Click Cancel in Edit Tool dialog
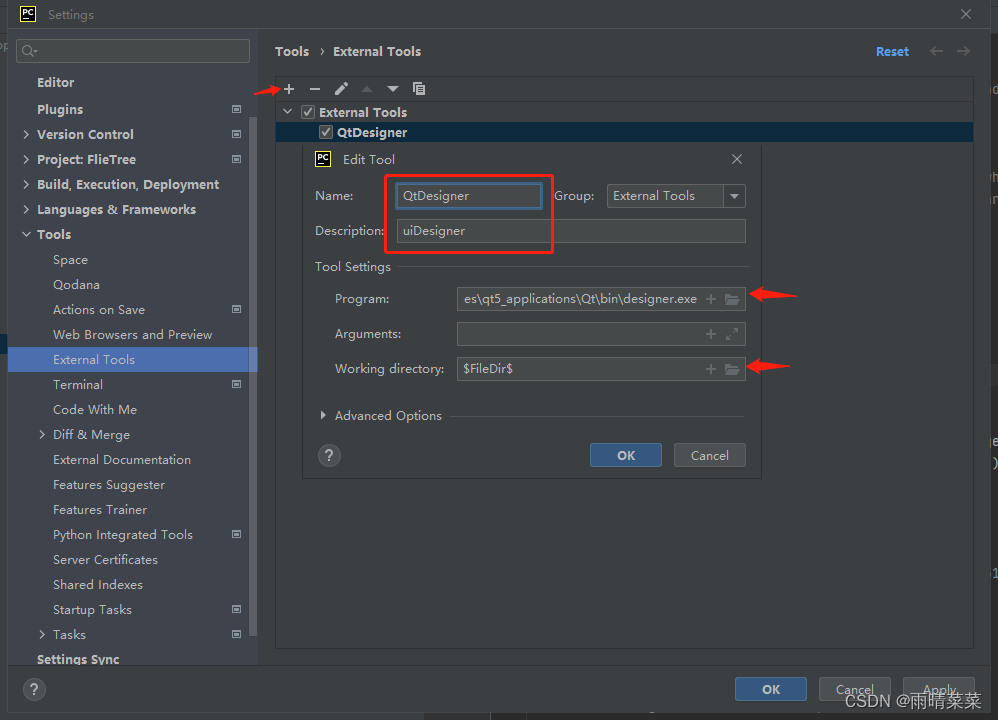 click(x=710, y=456)
